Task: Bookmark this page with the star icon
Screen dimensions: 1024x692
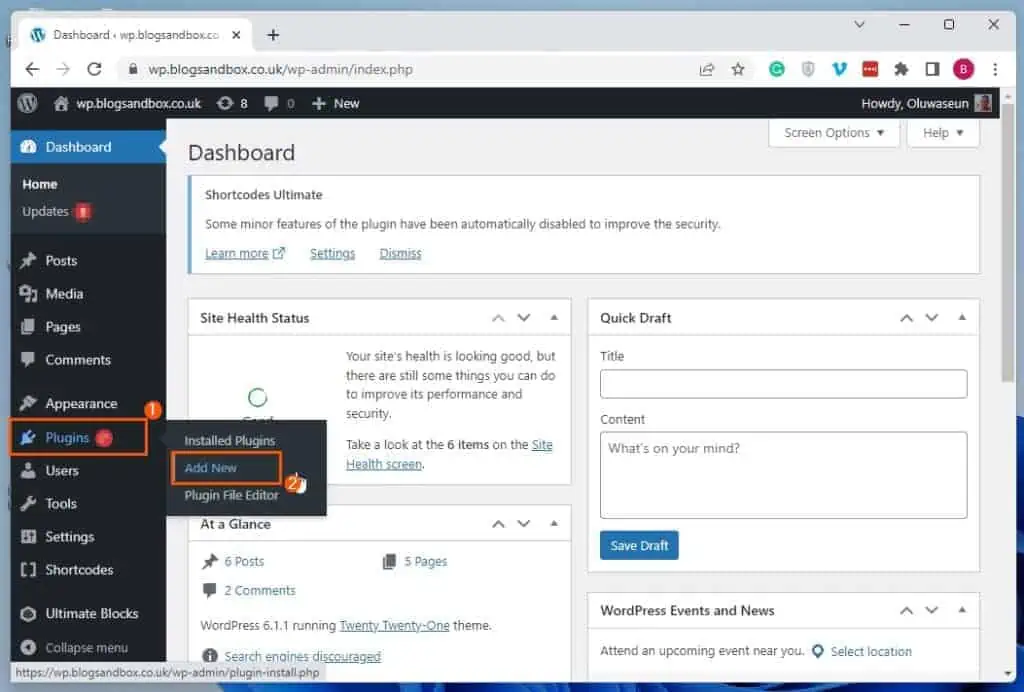Action: [x=738, y=69]
